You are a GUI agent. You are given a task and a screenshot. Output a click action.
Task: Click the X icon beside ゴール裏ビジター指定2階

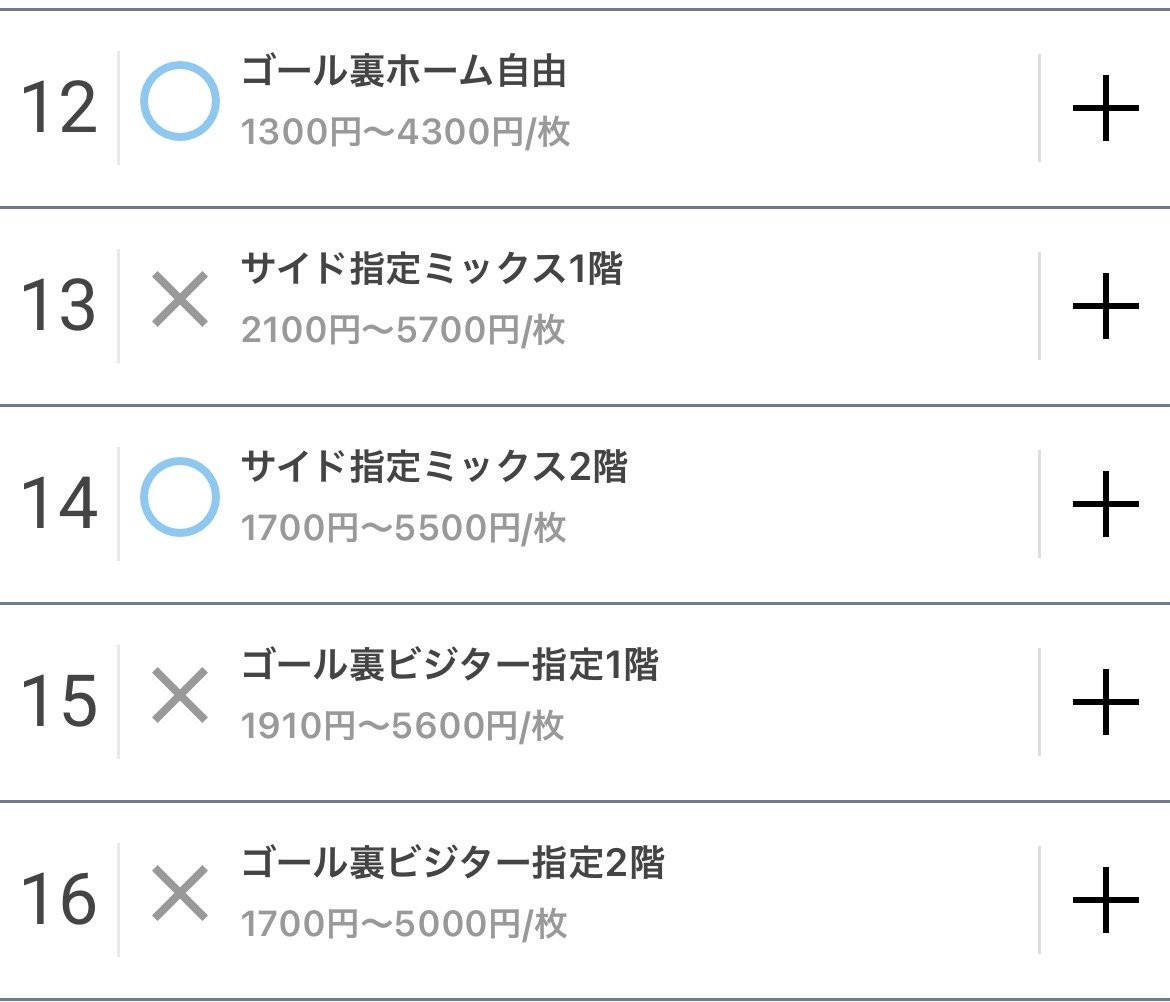click(x=180, y=893)
